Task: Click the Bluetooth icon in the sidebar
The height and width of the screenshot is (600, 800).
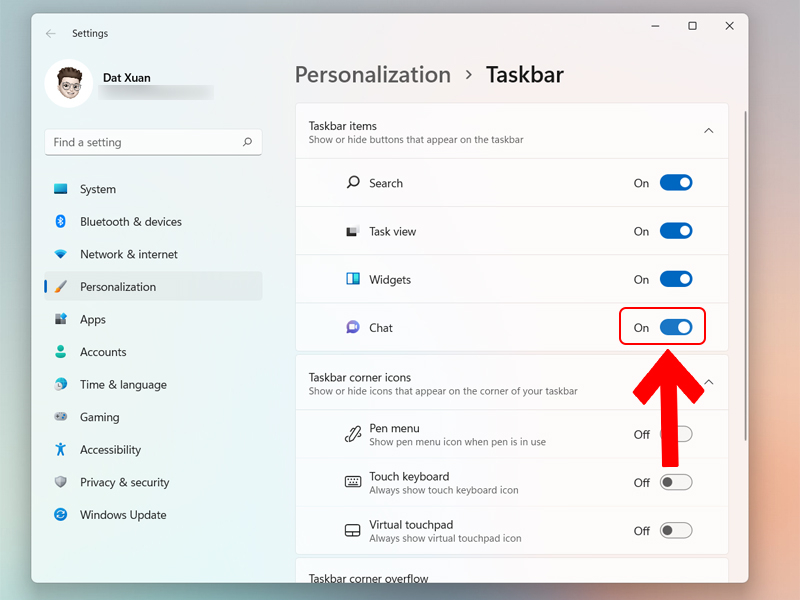Action: [61, 221]
